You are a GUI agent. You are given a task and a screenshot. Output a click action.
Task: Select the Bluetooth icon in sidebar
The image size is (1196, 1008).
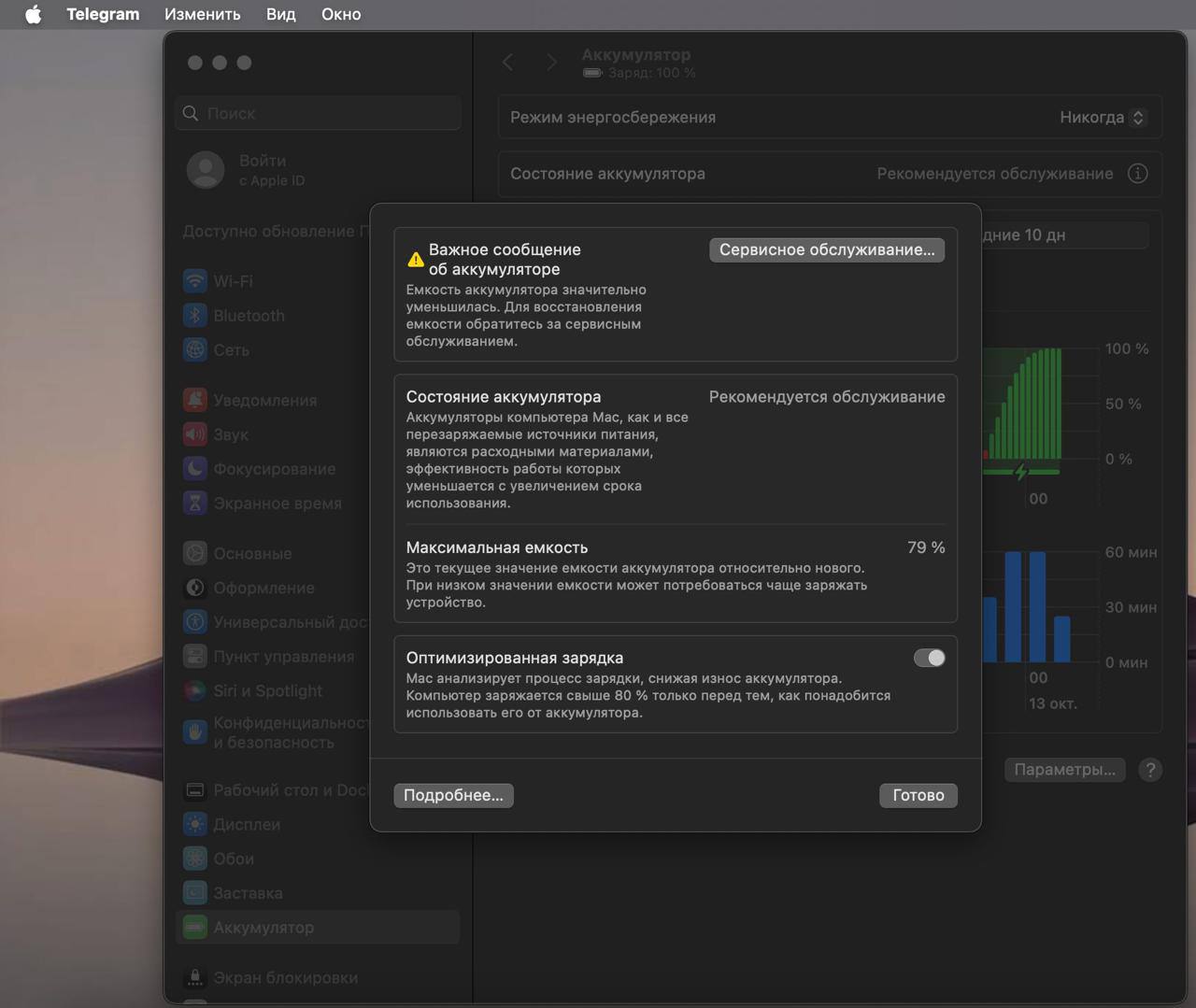[194, 316]
